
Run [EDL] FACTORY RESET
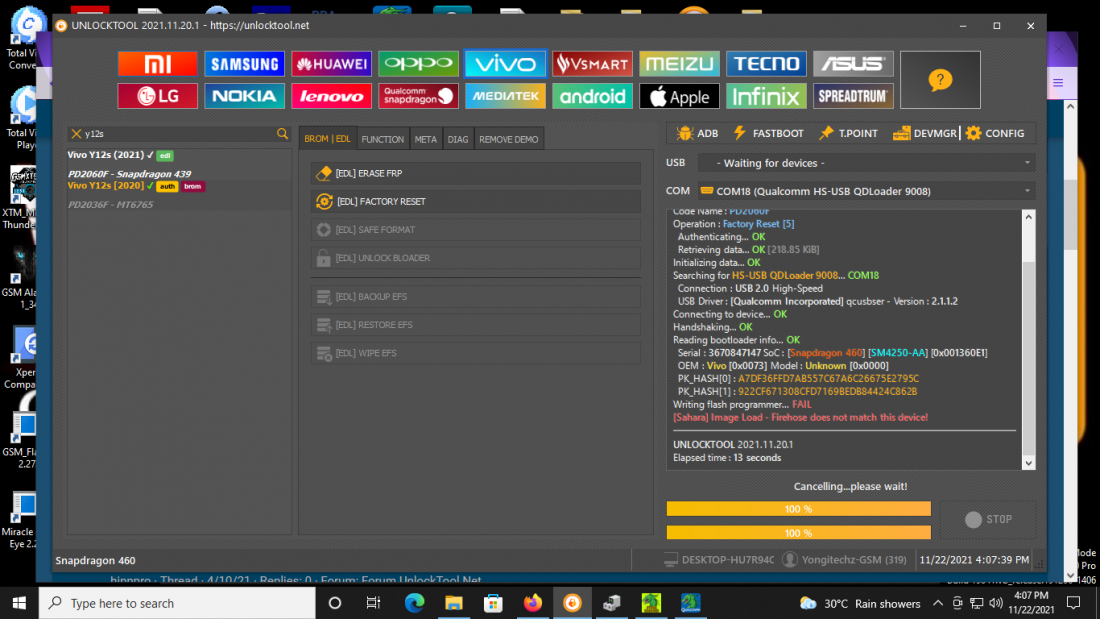point(476,201)
